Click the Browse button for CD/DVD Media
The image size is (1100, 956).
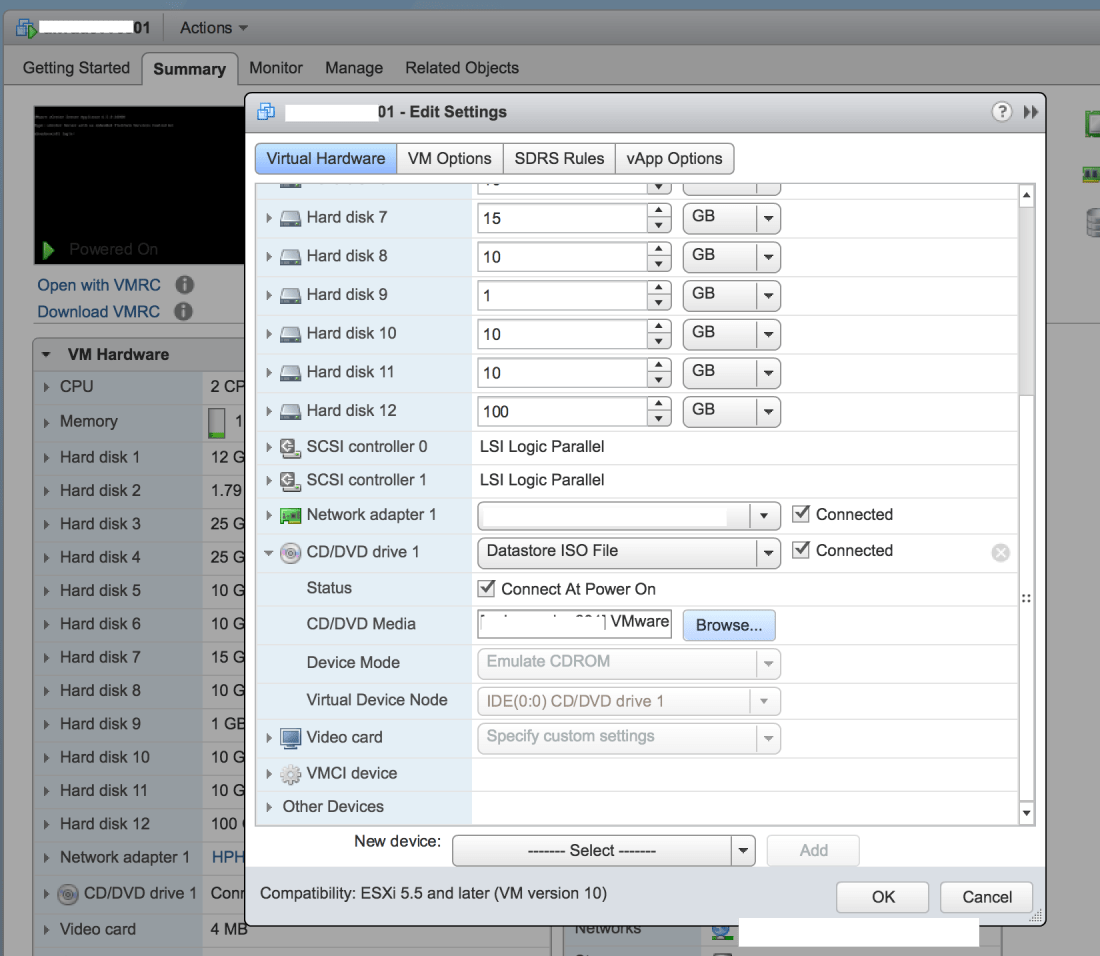[728, 625]
